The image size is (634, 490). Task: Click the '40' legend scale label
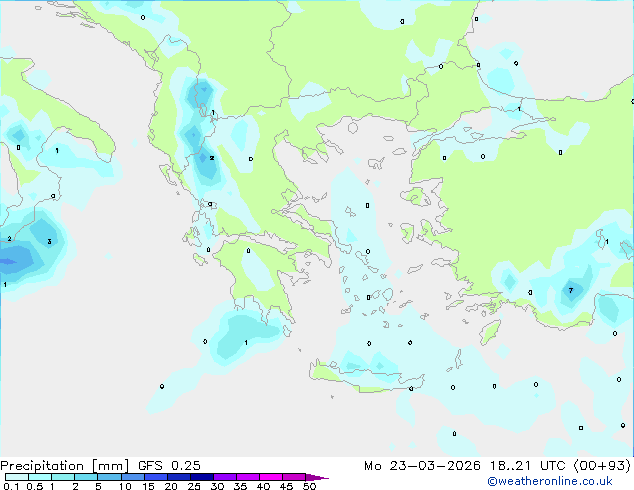coord(263,486)
